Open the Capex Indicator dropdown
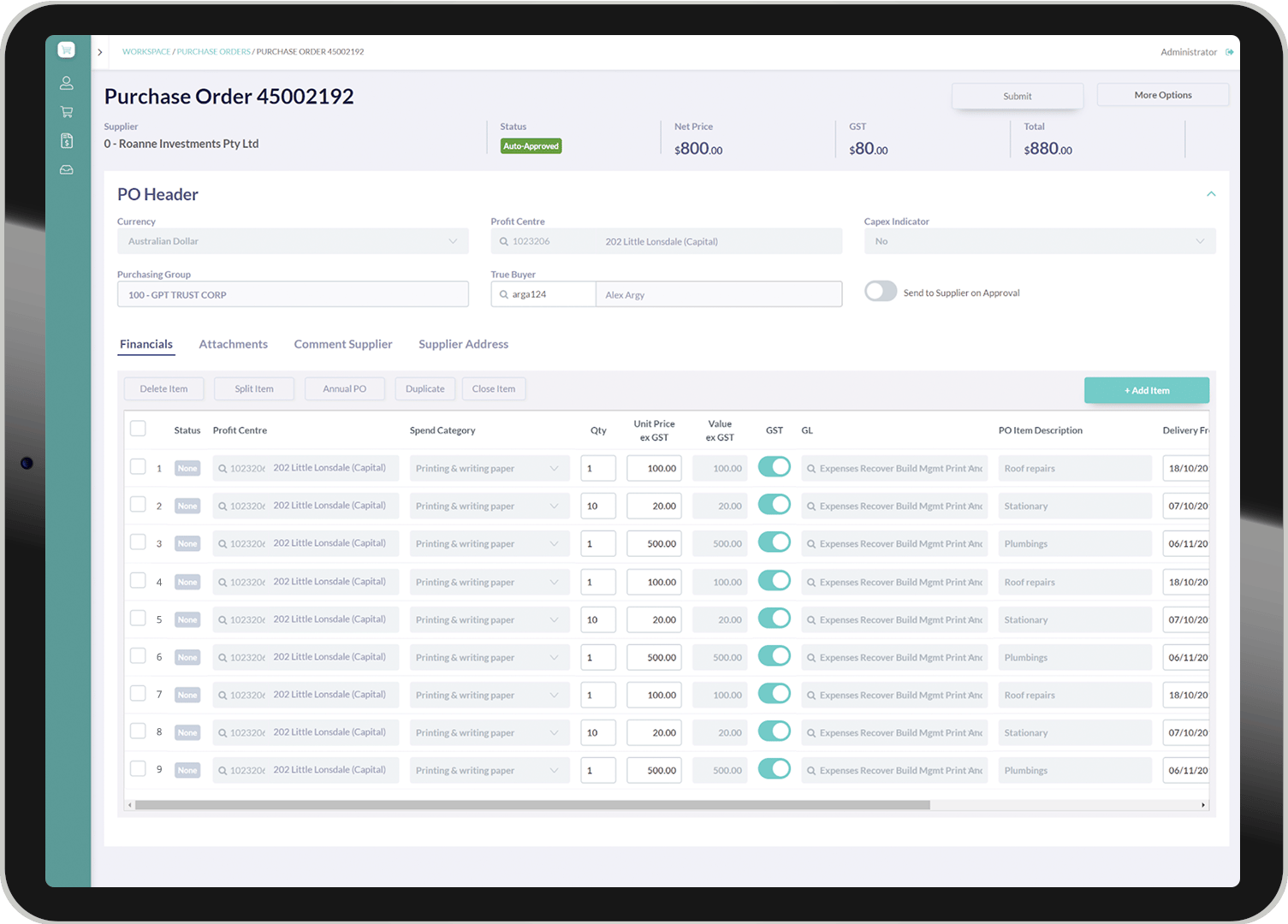 tap(1040, 241)
